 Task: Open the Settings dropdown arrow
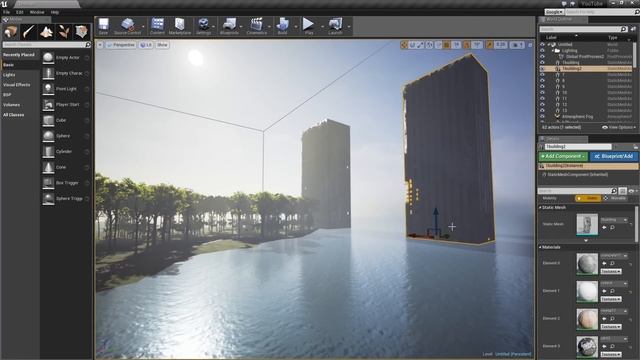tap(213, 27)
